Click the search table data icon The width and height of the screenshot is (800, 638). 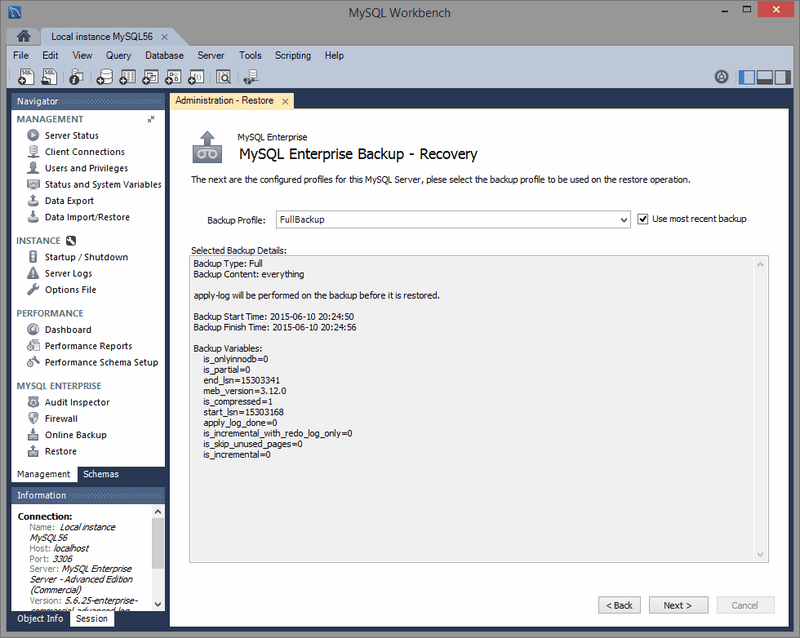tap(223, 77)
